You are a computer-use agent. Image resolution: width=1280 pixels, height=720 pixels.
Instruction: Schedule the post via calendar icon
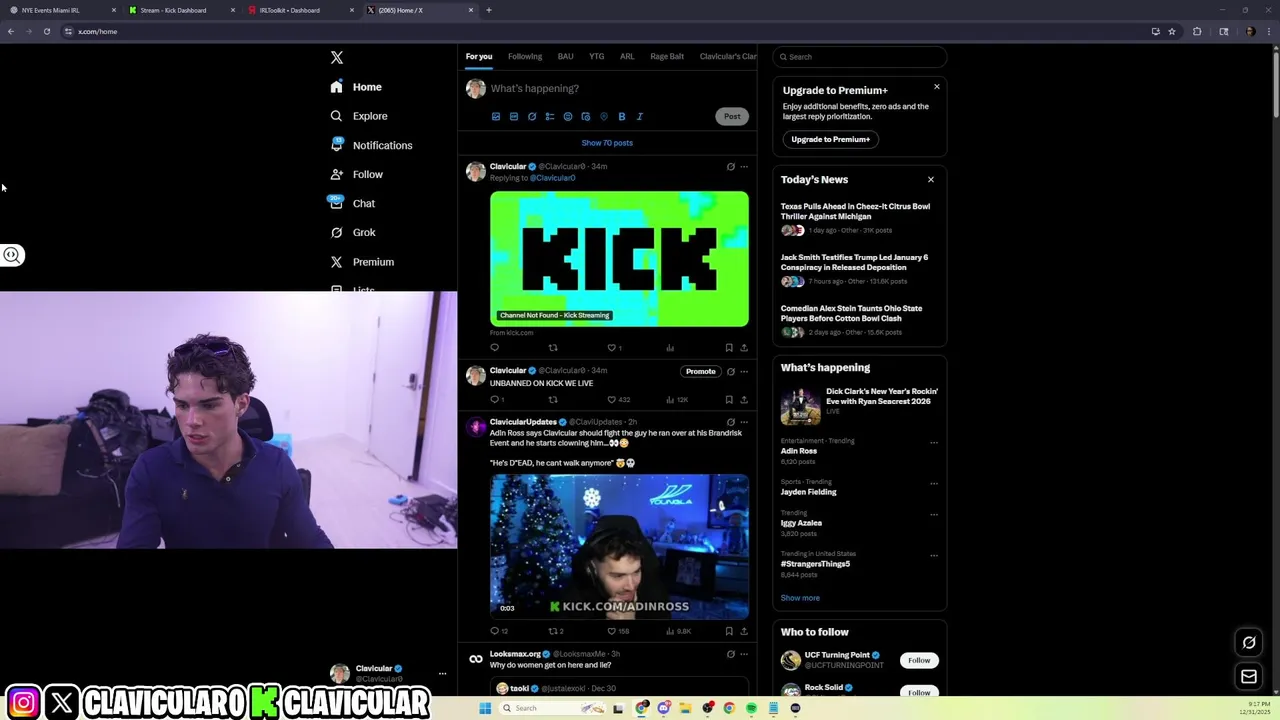586,116
